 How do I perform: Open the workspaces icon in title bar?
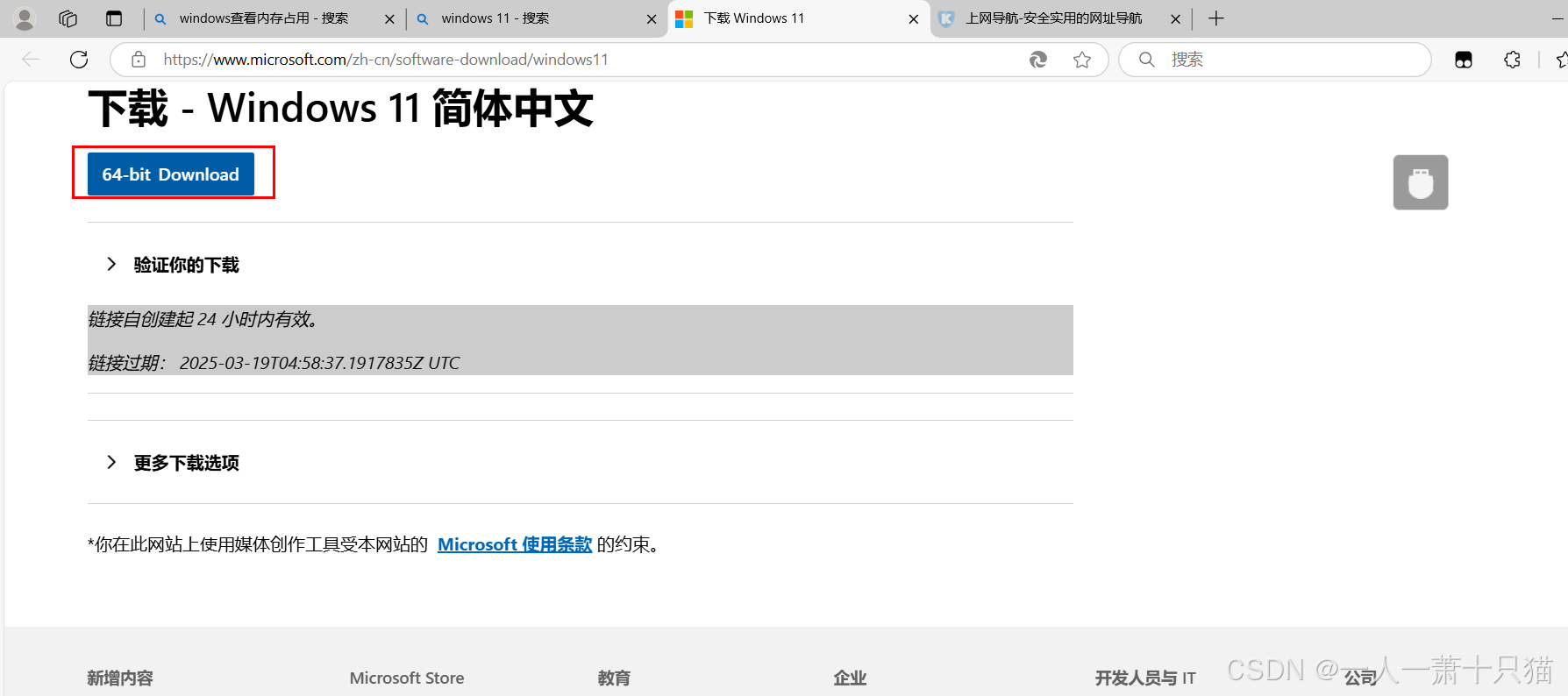click(68, 18)
